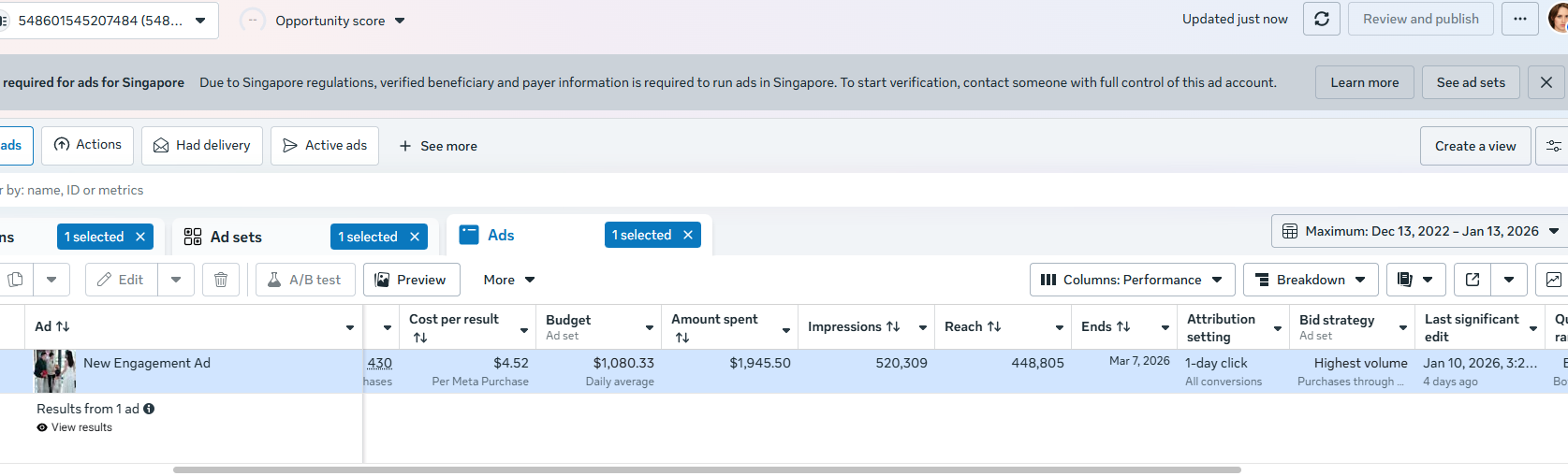This screenshot has height=476, width=1568.
Task: Click the refresh data icon
Action: coord(1322,19)
